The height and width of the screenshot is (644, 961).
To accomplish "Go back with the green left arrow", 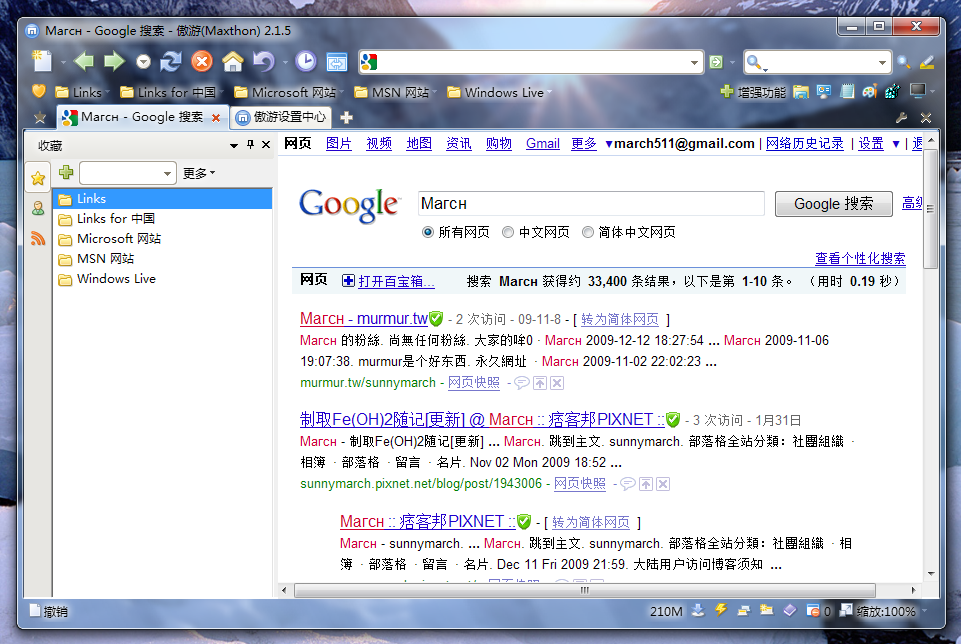I will [83, 61].
